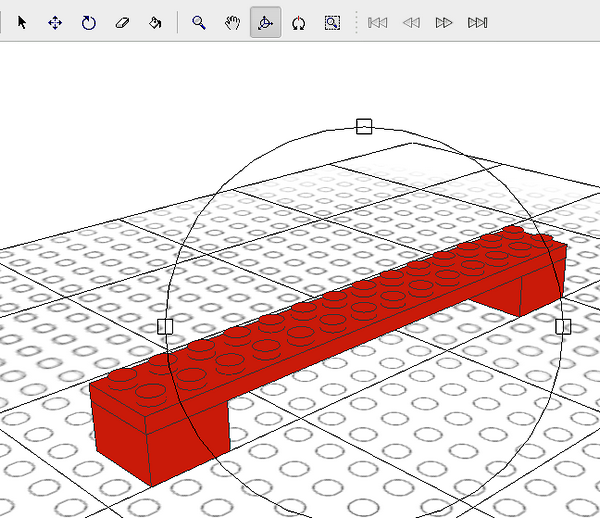This screenshot has width=600, height=518.
Task: Choose the Zoom magnifier tool
Action: pyautogui.click(x=199, y=23)
